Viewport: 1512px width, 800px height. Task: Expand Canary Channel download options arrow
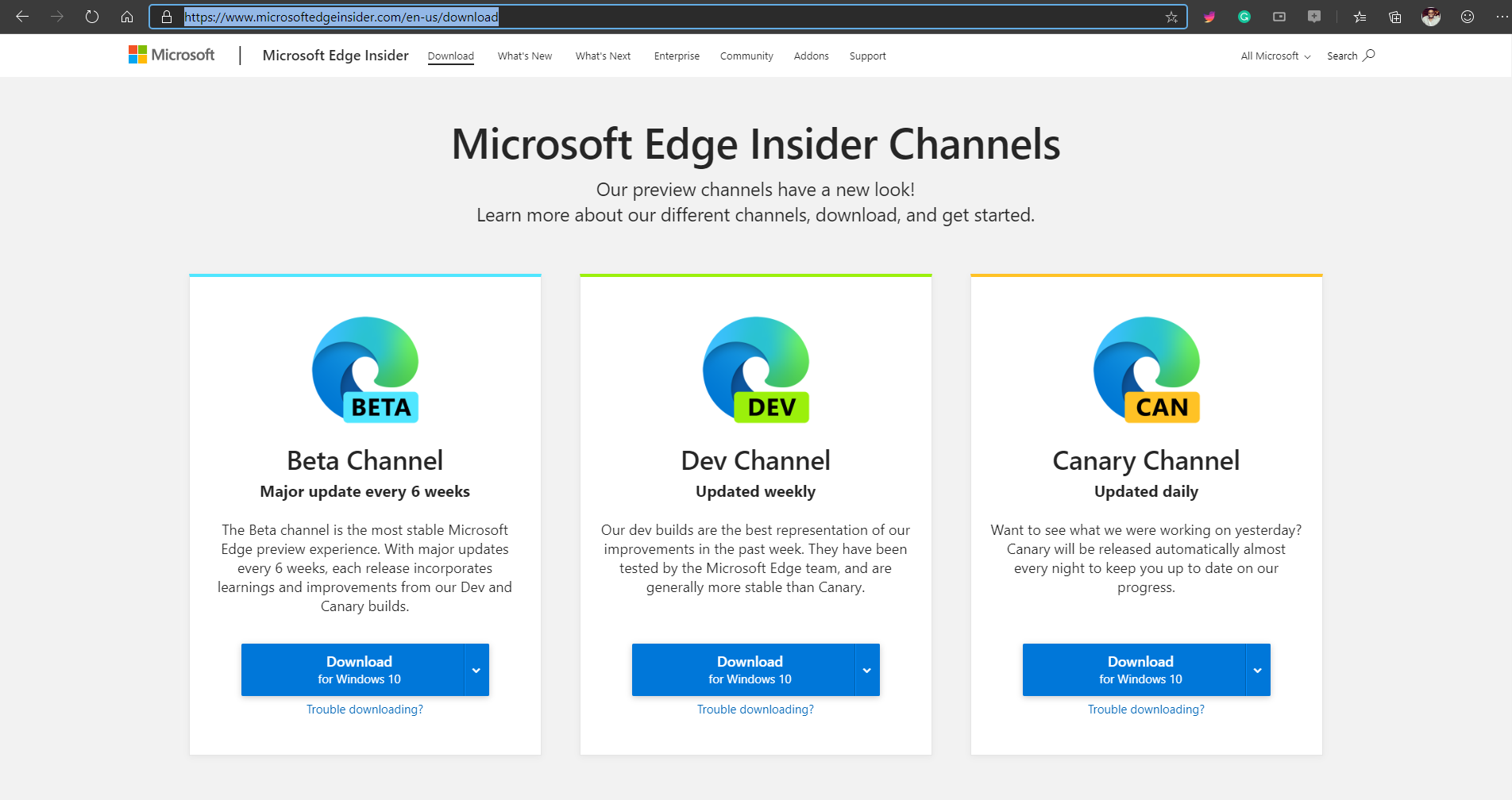pyautogui.click(x=1258, y=670)
